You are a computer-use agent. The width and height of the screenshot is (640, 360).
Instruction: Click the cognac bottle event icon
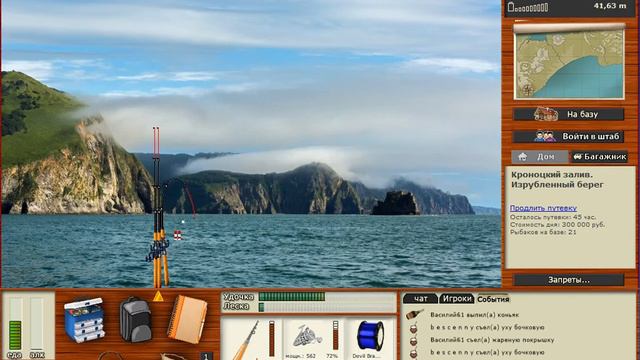click(x=415, y=314)
